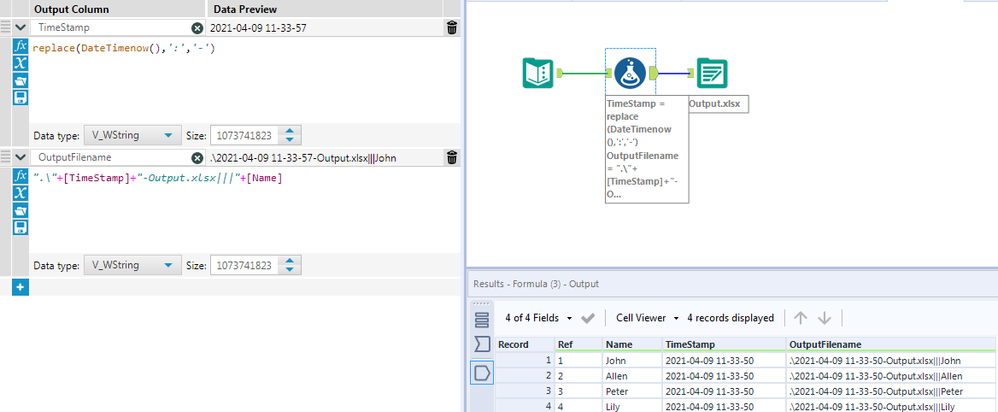Click the OutputFilename expression editor text
This screenshot has width=998, height=412.
pos(157,178)
